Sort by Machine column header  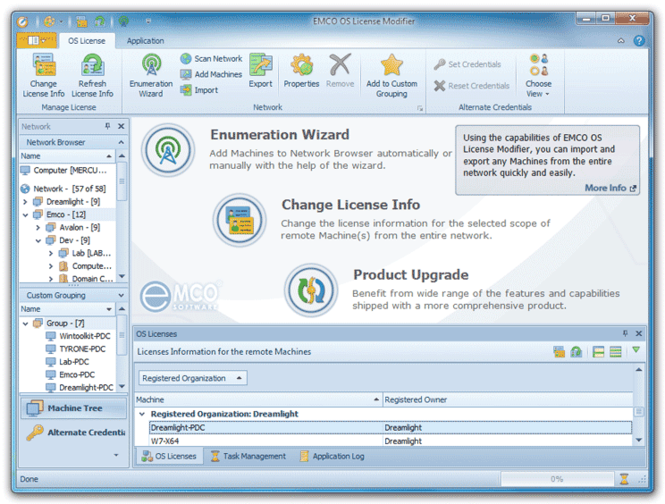(258, 400)
